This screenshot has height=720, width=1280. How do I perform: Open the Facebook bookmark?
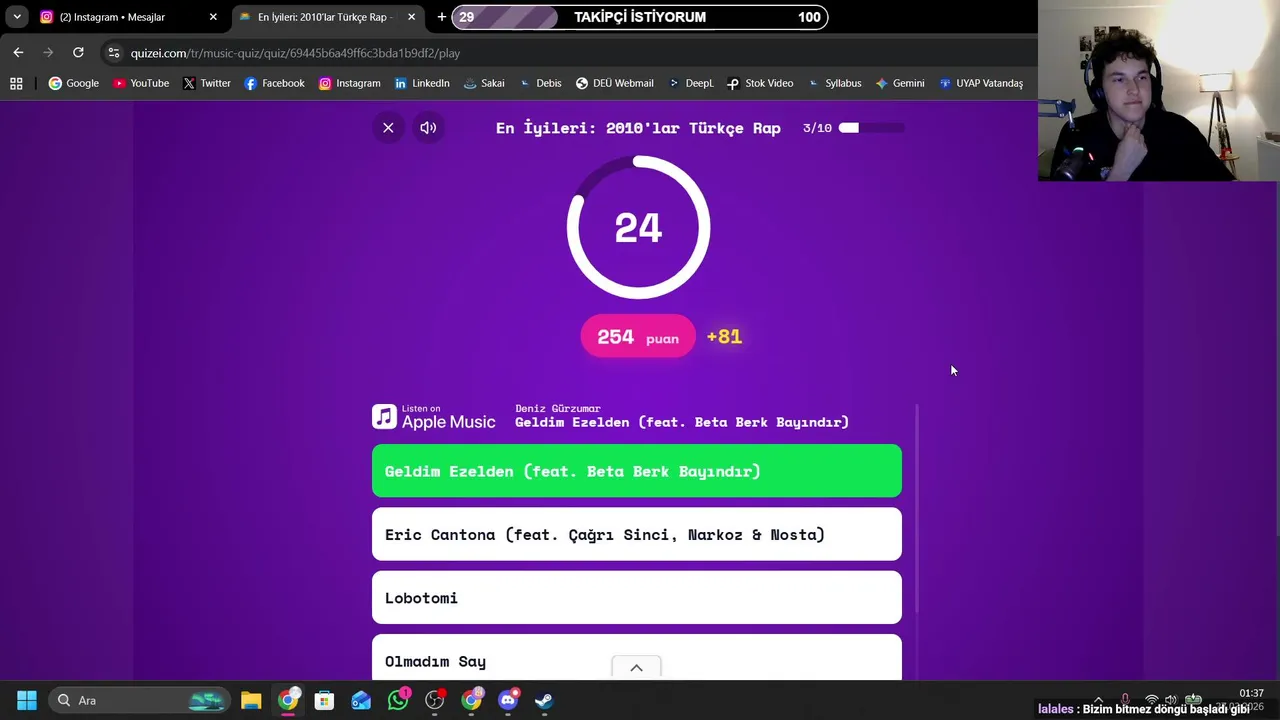point(275,83)
